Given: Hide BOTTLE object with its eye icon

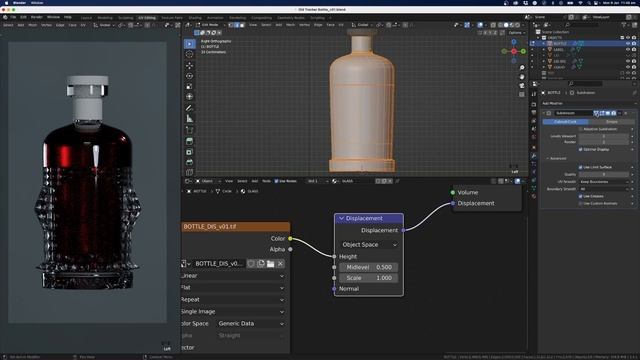Looking at the screenshot, I should [628, 43].
